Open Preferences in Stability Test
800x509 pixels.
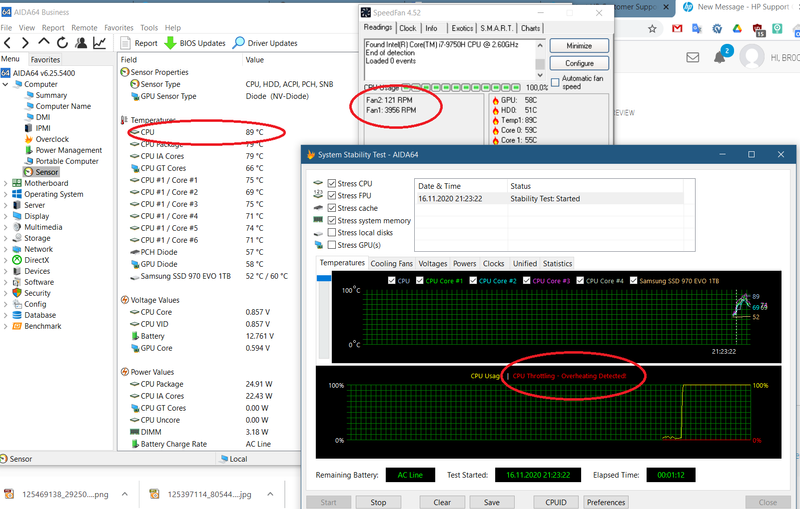(606, 502)
